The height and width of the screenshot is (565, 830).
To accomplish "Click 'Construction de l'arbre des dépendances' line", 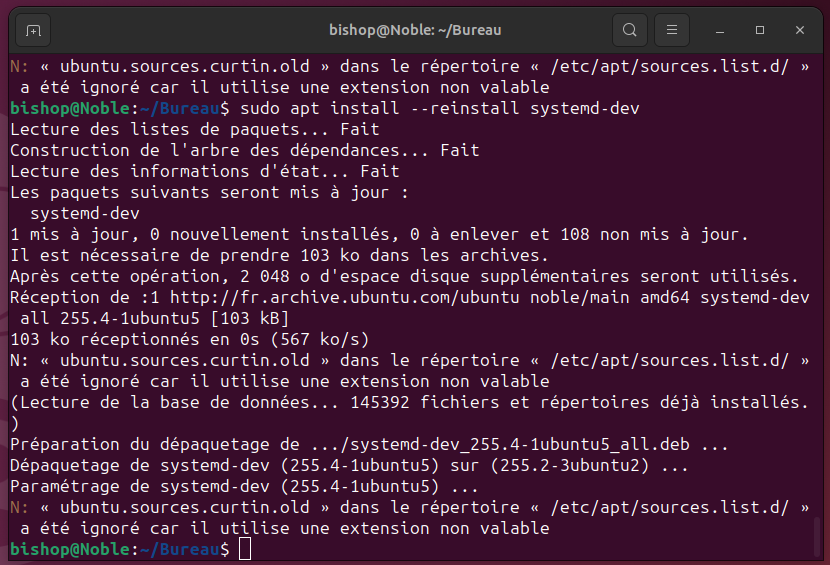I will coord(245,150).
